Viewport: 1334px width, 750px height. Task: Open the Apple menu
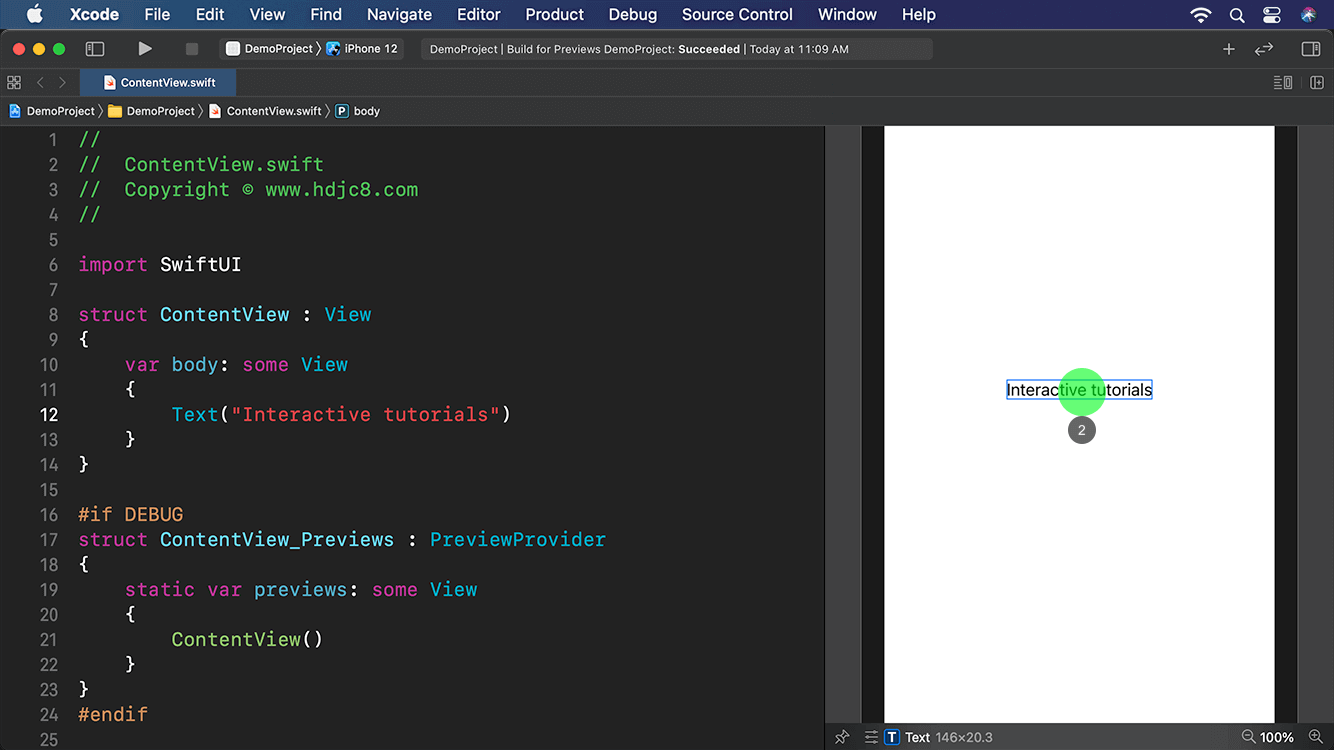(x=34, y=14)
